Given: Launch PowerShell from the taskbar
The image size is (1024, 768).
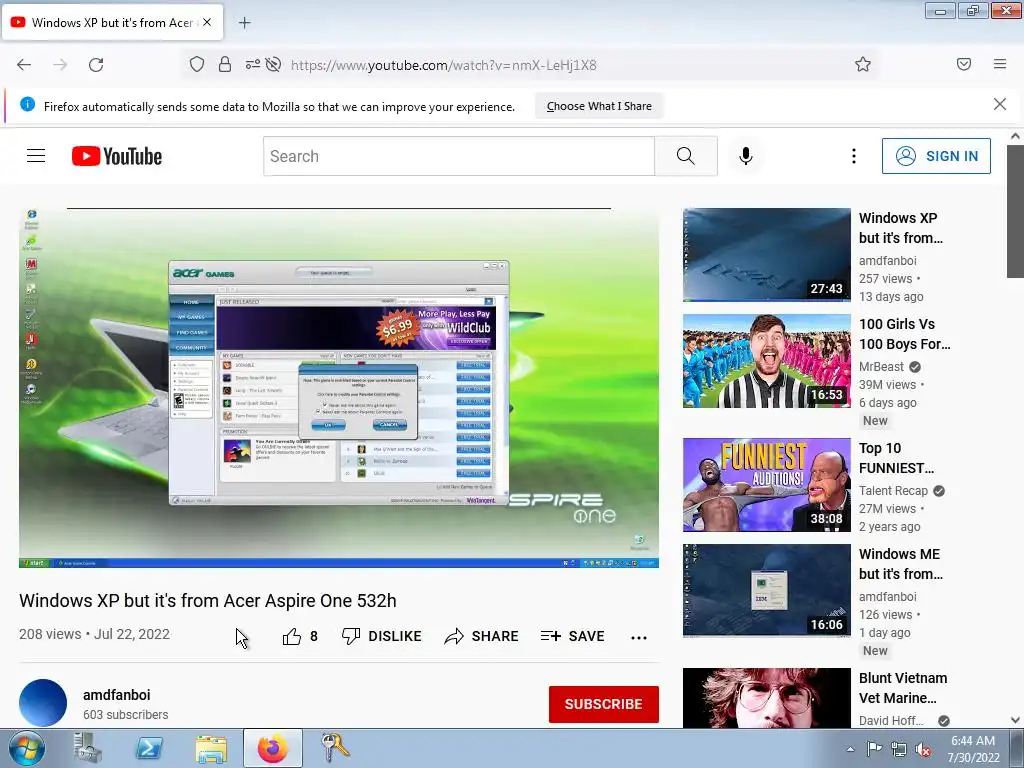Looking at the screenshot, I should (x=149, y=748).
